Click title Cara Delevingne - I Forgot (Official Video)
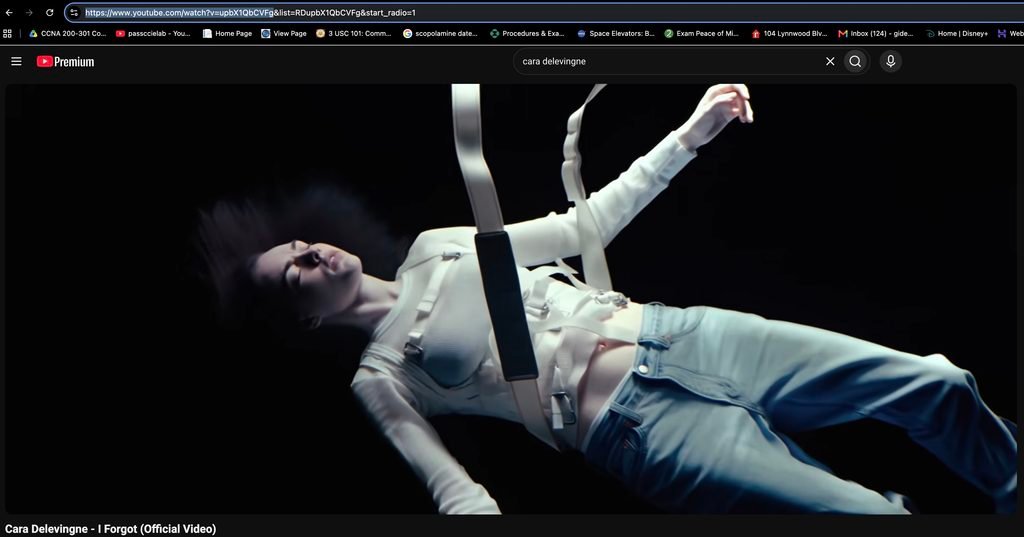 pyautogui.click(x=110, y=529)
